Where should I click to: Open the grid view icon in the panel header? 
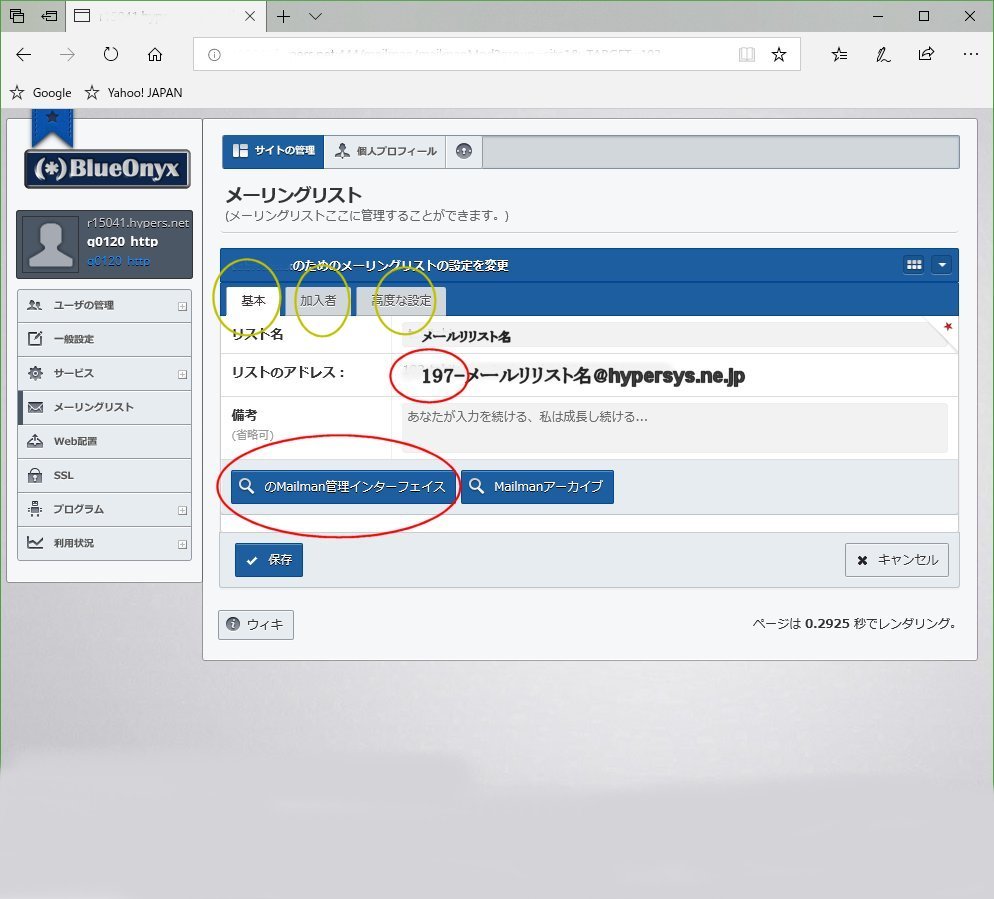tap(913, 264)
